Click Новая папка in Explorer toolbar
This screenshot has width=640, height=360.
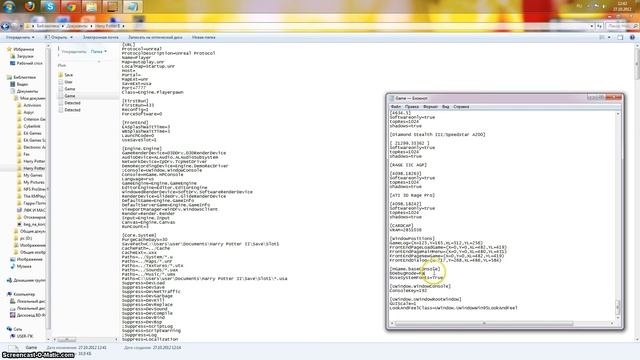pos(203,37)
